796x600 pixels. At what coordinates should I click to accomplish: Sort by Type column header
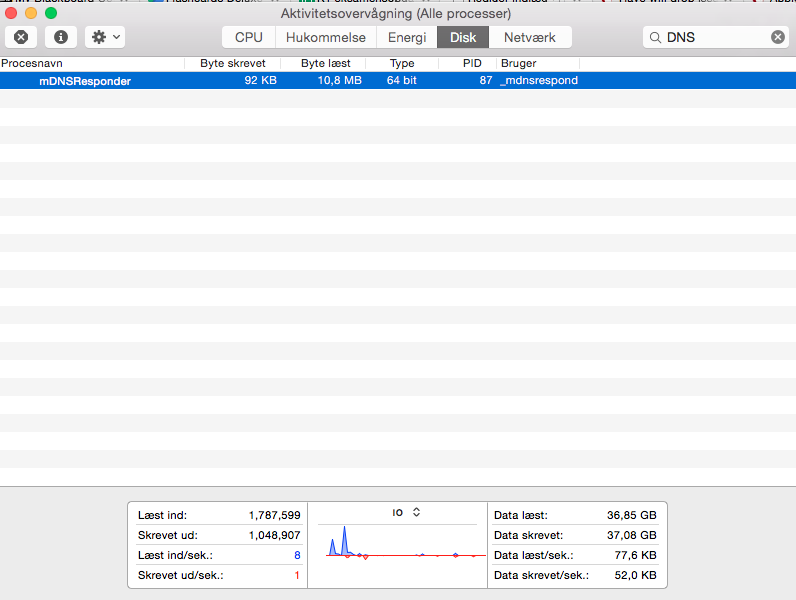(402, 63)
